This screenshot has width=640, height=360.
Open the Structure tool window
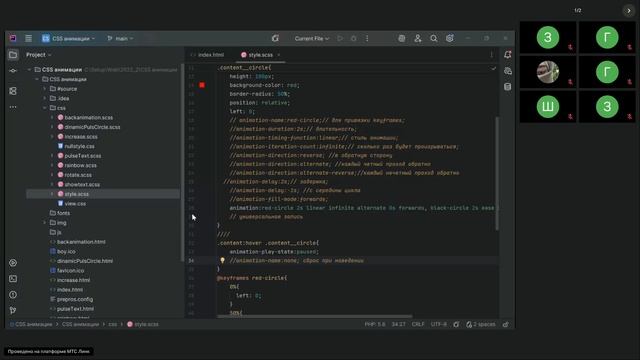[13, 91]
